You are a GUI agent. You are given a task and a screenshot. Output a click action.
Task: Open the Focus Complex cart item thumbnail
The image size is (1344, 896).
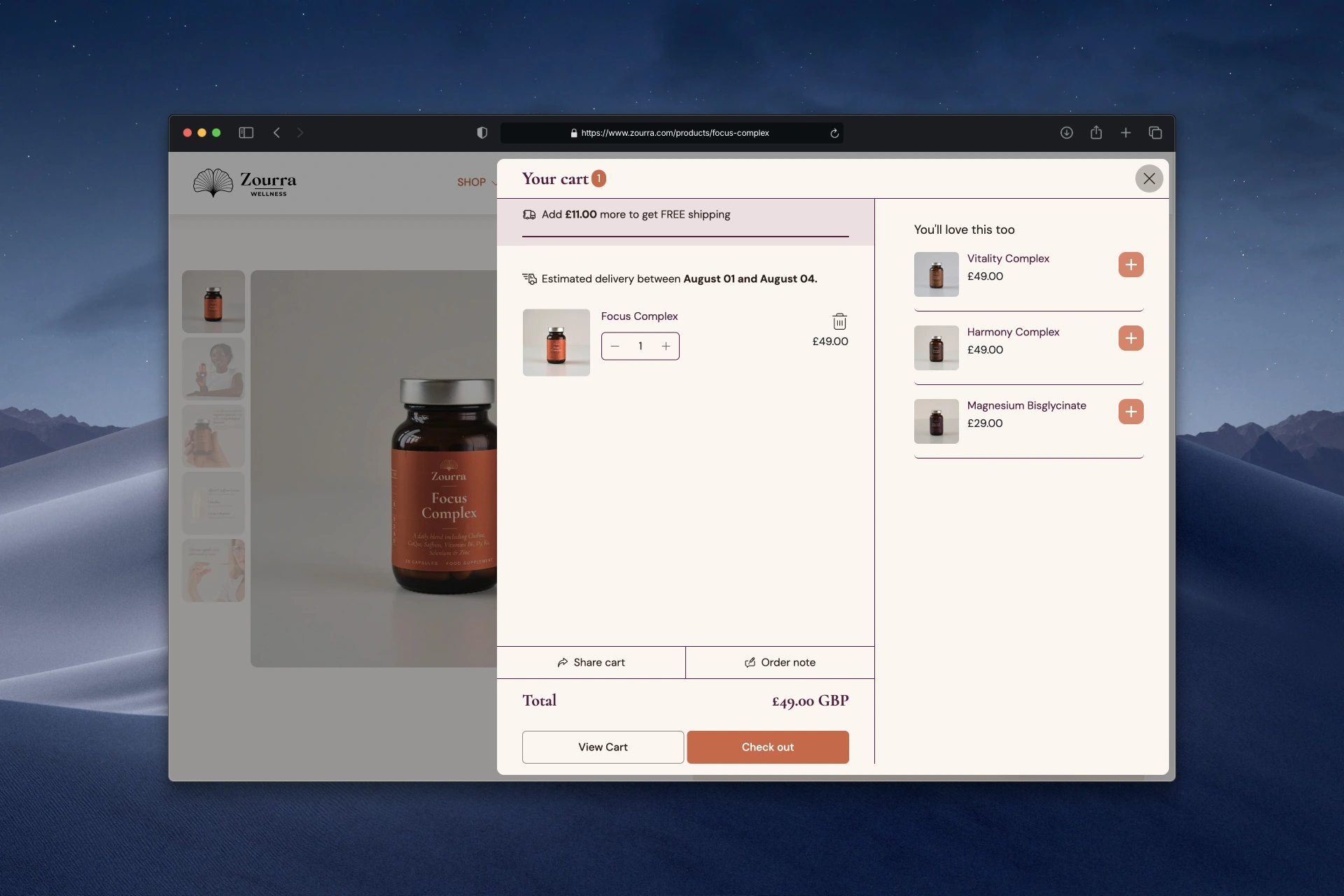coord(556,342)
